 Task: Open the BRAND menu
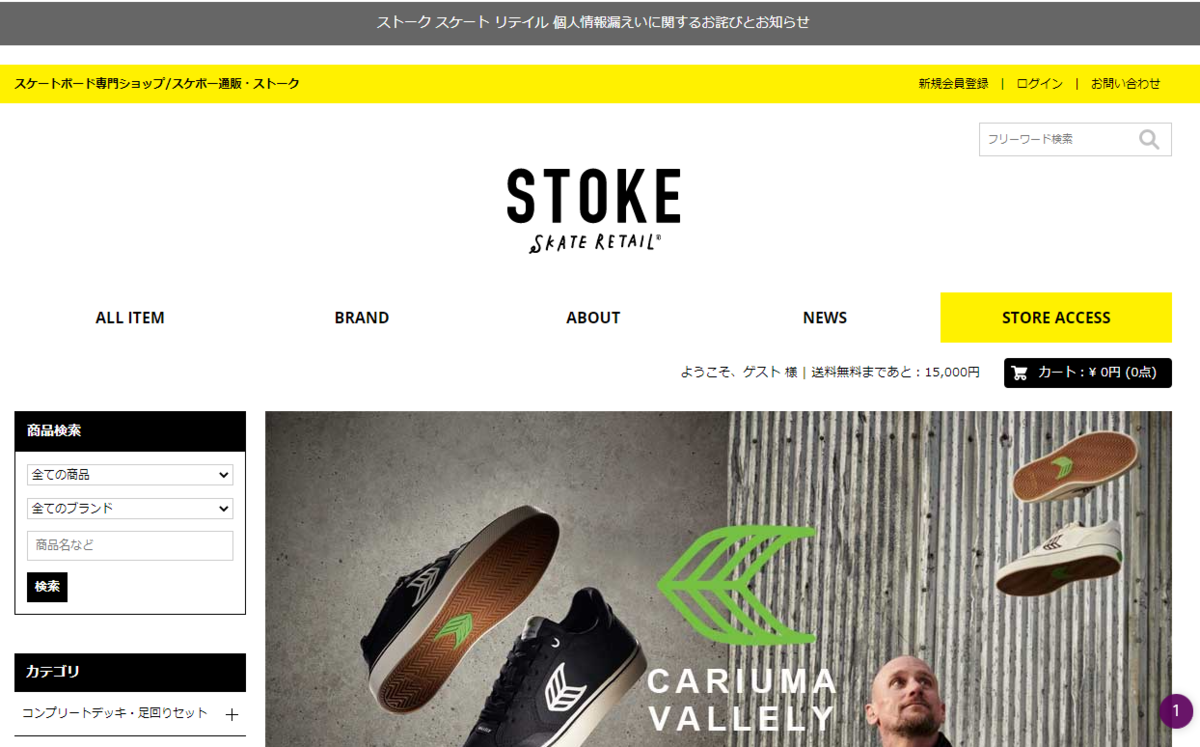click(x=362, y=318)
